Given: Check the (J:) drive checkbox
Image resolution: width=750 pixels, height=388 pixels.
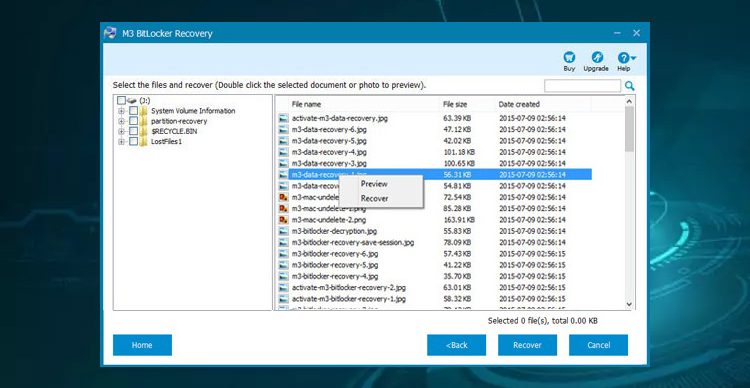Looking at the screenshot, I should [121, 101].
